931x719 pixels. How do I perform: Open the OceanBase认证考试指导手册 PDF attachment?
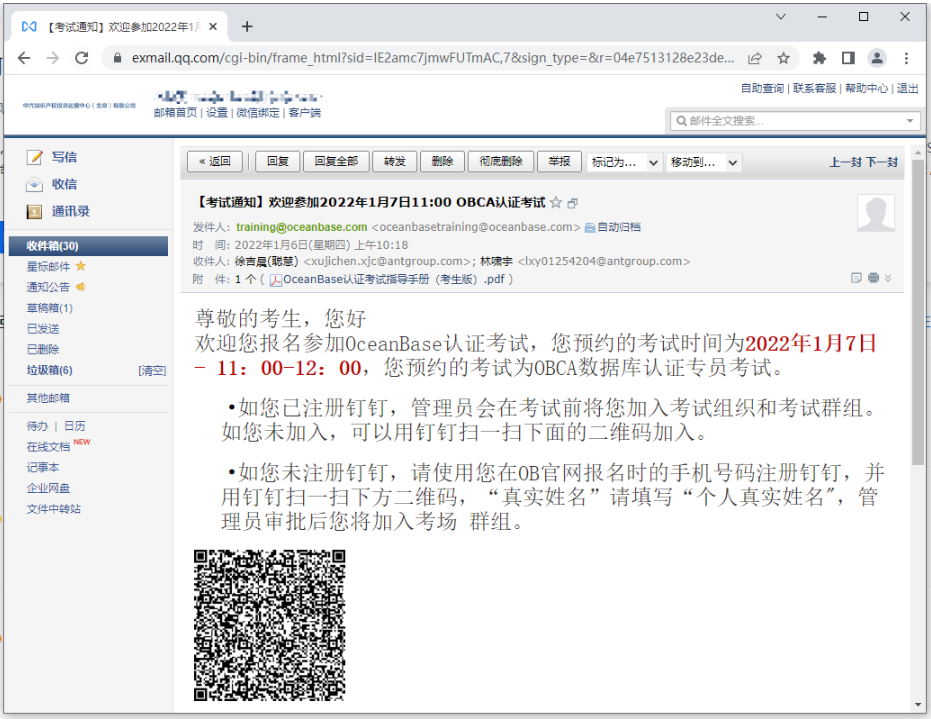pos(394,280)
